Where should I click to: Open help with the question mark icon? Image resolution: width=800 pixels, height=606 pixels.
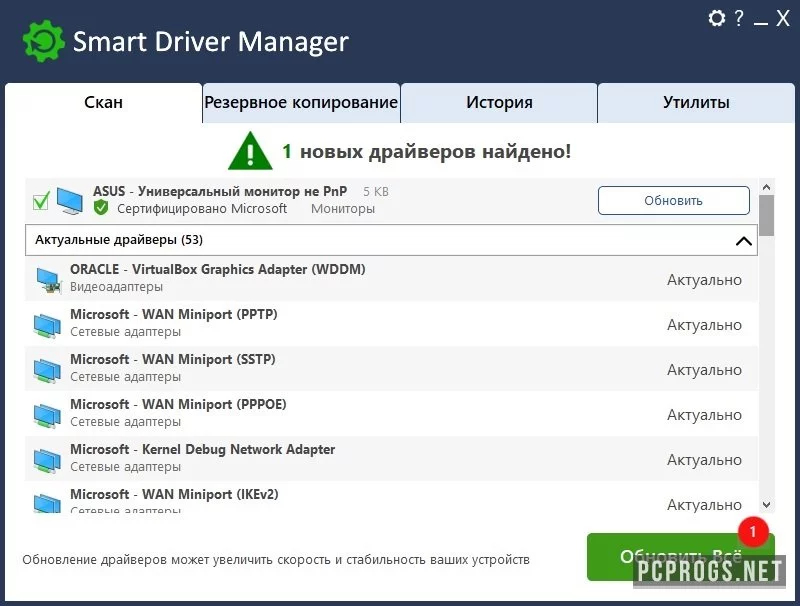(738, 18)
